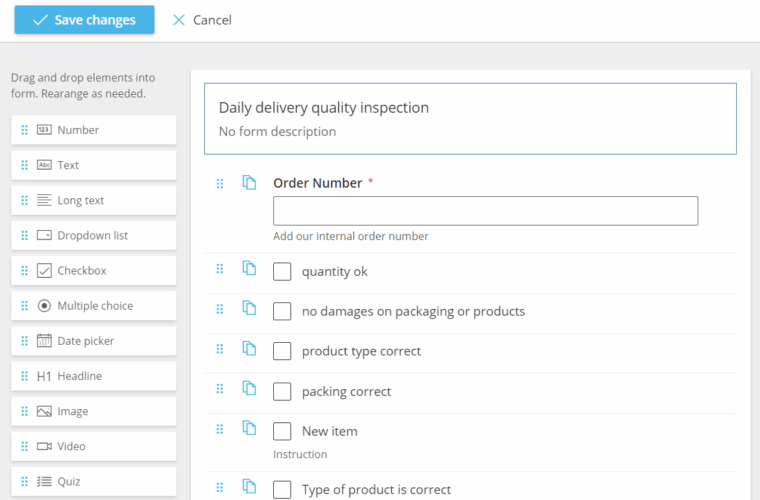The image size is (760, 500).
Task: Enable the 'packing correct' checkbox
Action: click(x=282, y=392)
